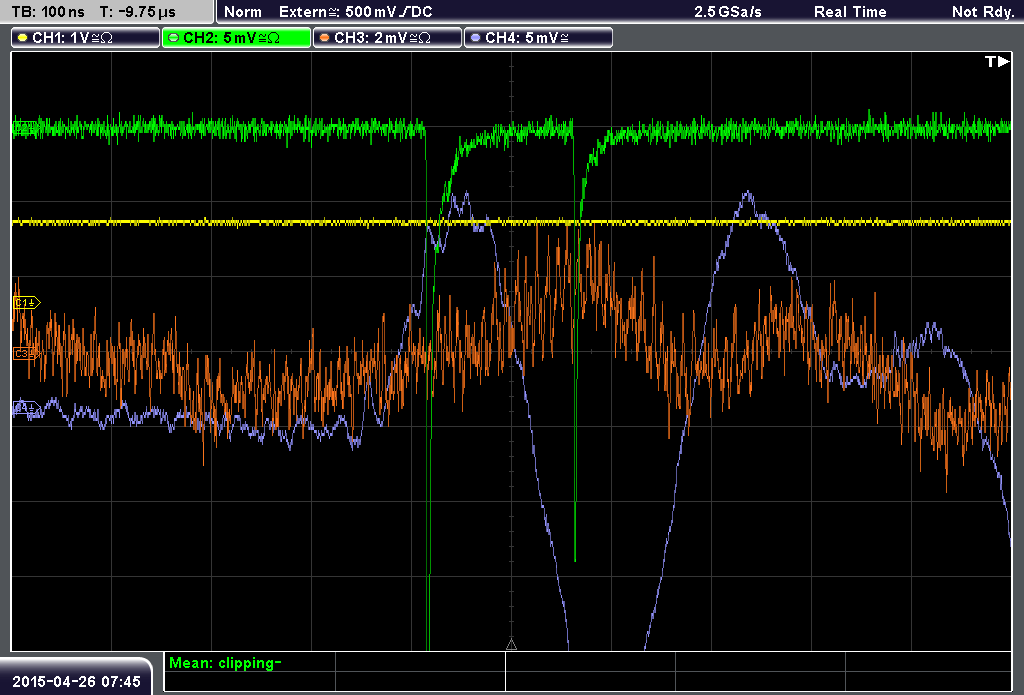Screen dimensions: 1024x695
Task: Click the time reference triangle at bottom
Action: point(511,645)
